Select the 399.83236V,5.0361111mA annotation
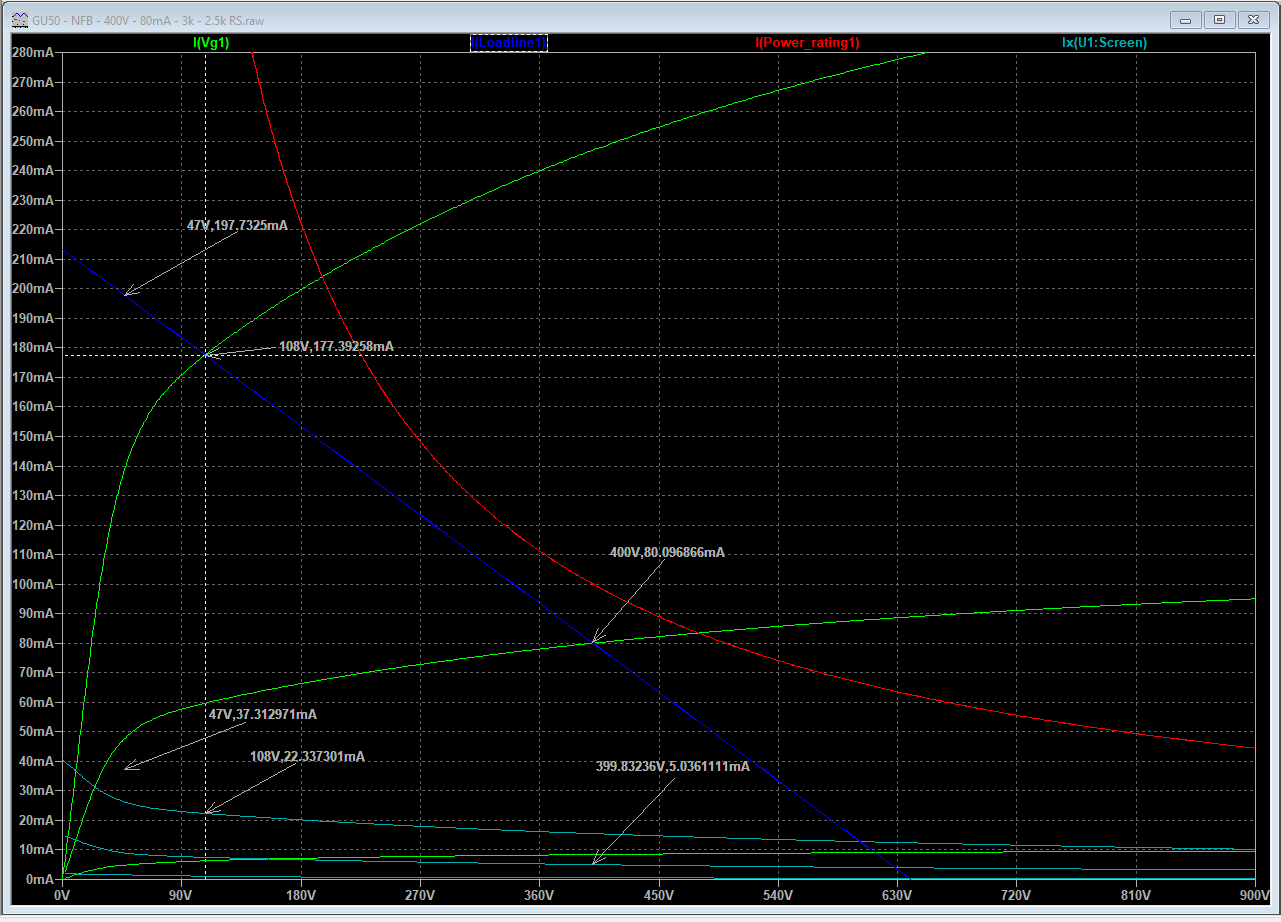The image size is (1281, 922). pyautogui.click(x=672, y=766)
